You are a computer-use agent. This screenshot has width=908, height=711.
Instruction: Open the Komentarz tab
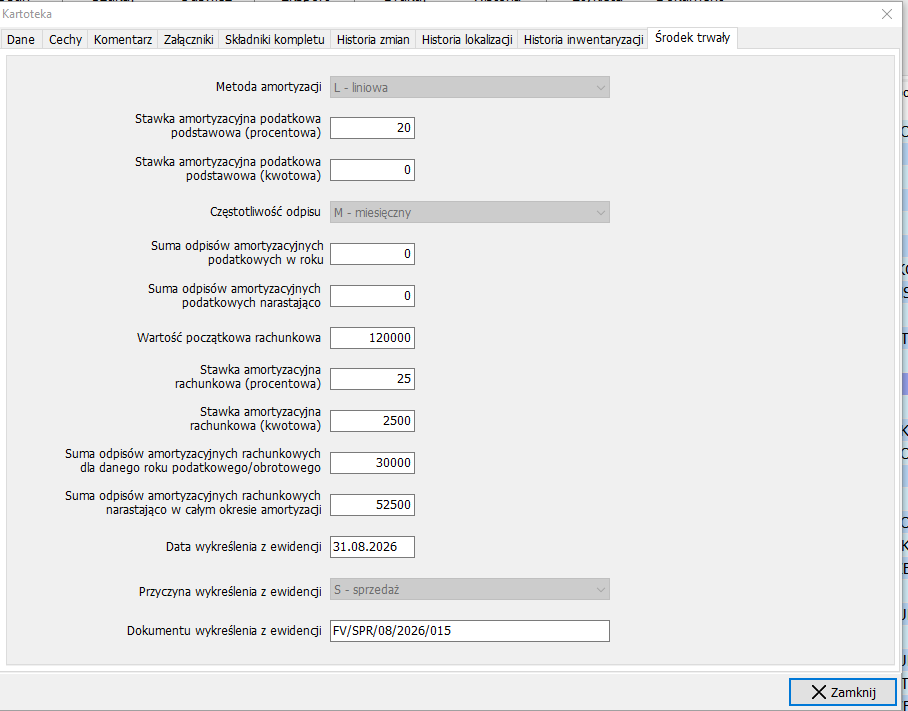point(123,40)
